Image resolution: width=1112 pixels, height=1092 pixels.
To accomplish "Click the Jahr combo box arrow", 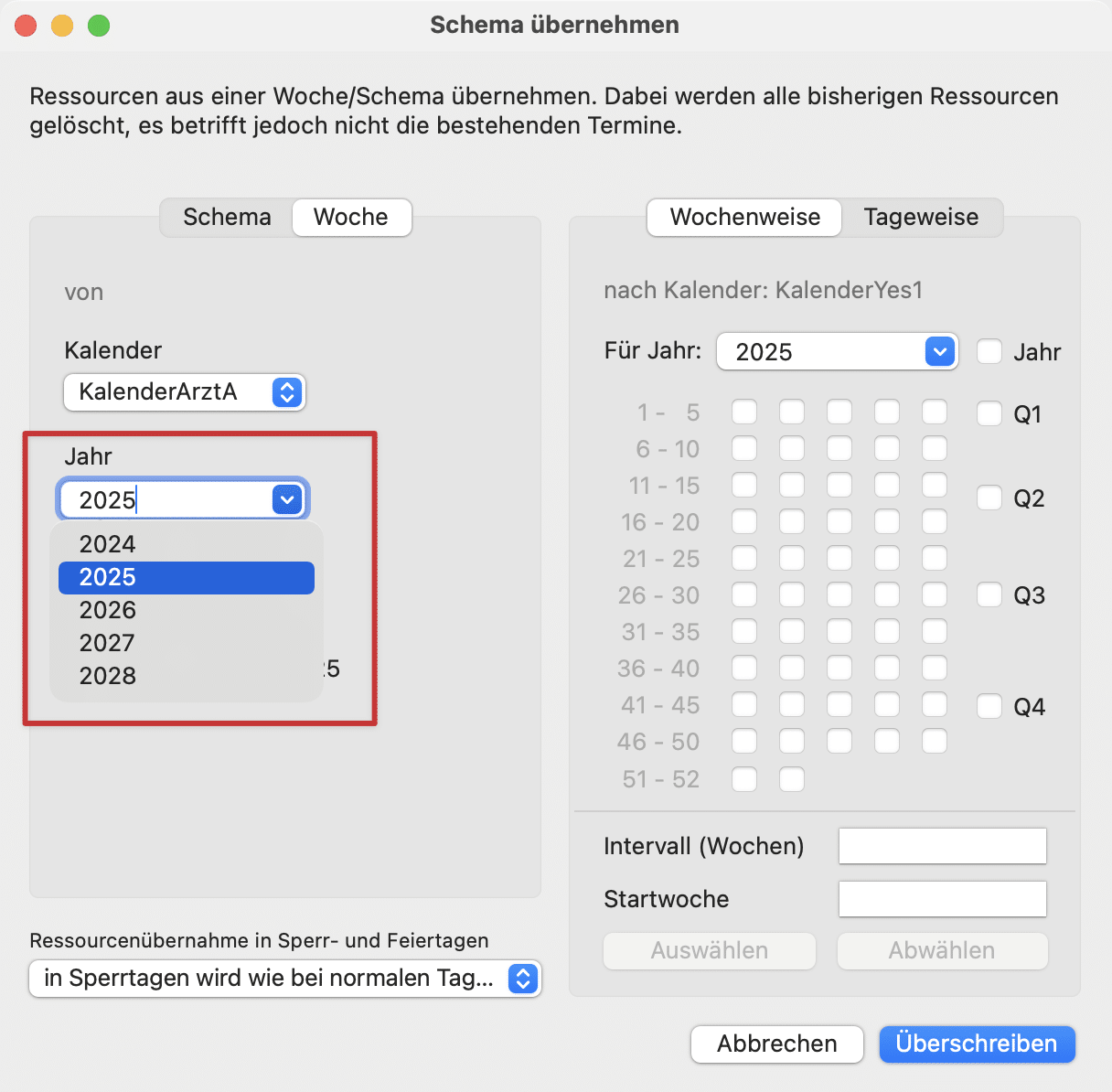I will (287, 500).
